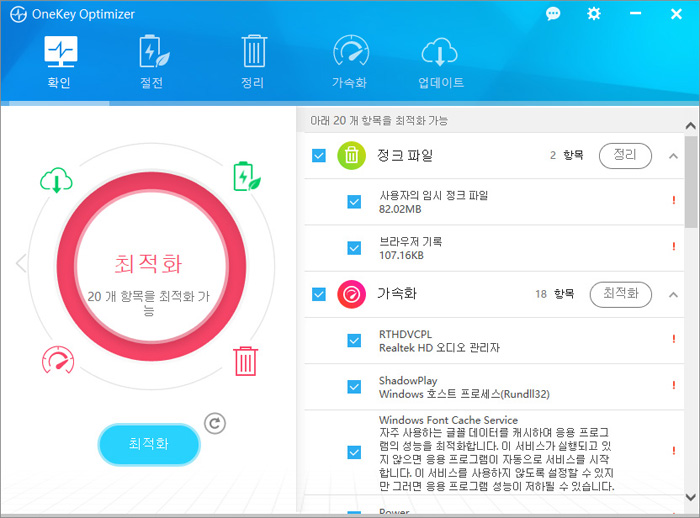
Task: Click the green cloud download icon on dial
Action: 56,181
